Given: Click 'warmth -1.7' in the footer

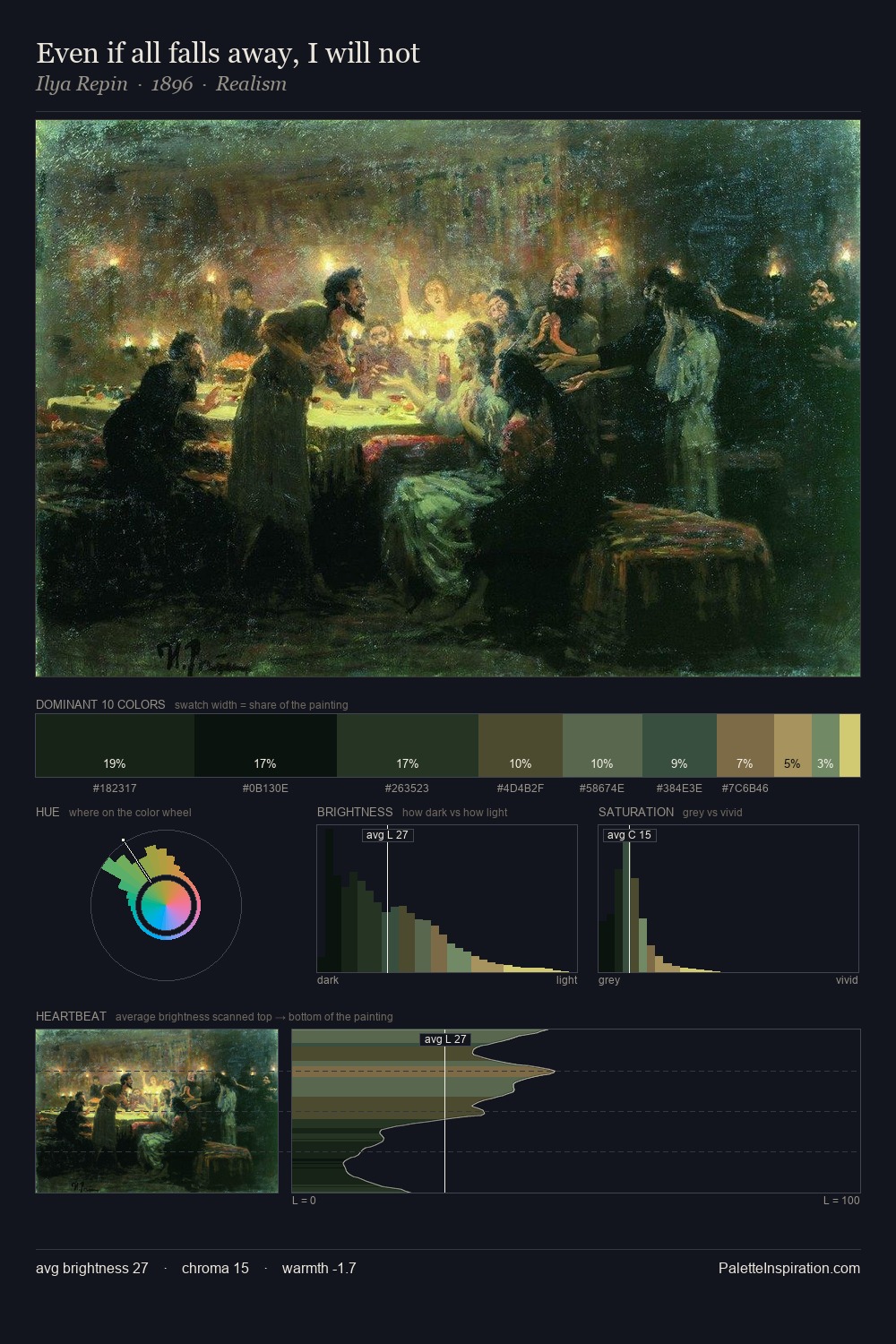Looking at the screenshot, I should (319, 1268).
